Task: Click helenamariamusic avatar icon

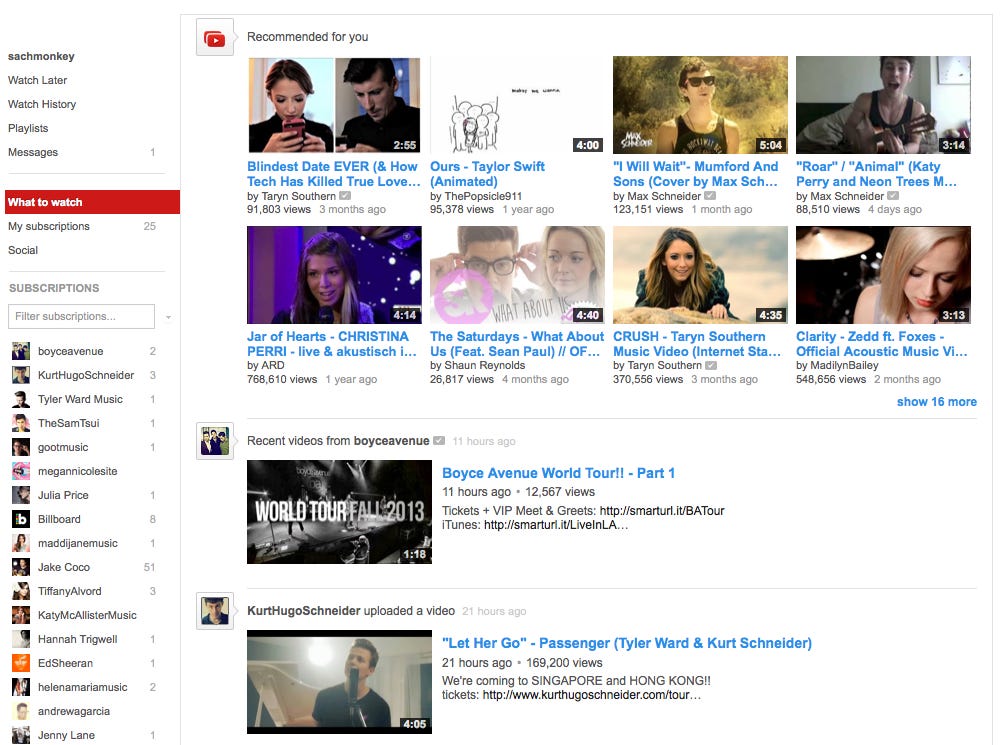Action: tap(21, 687)
